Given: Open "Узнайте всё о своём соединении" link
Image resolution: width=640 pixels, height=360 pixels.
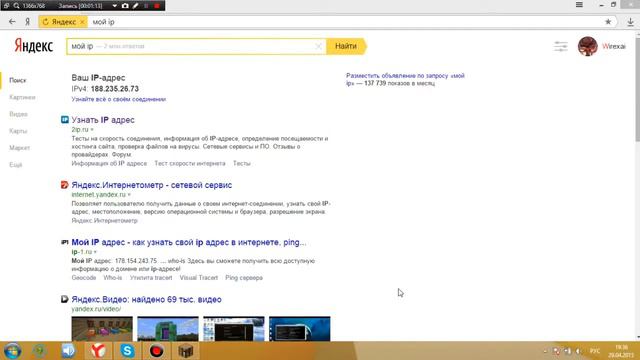Looking at the screenshot, I should coord(119,99).
